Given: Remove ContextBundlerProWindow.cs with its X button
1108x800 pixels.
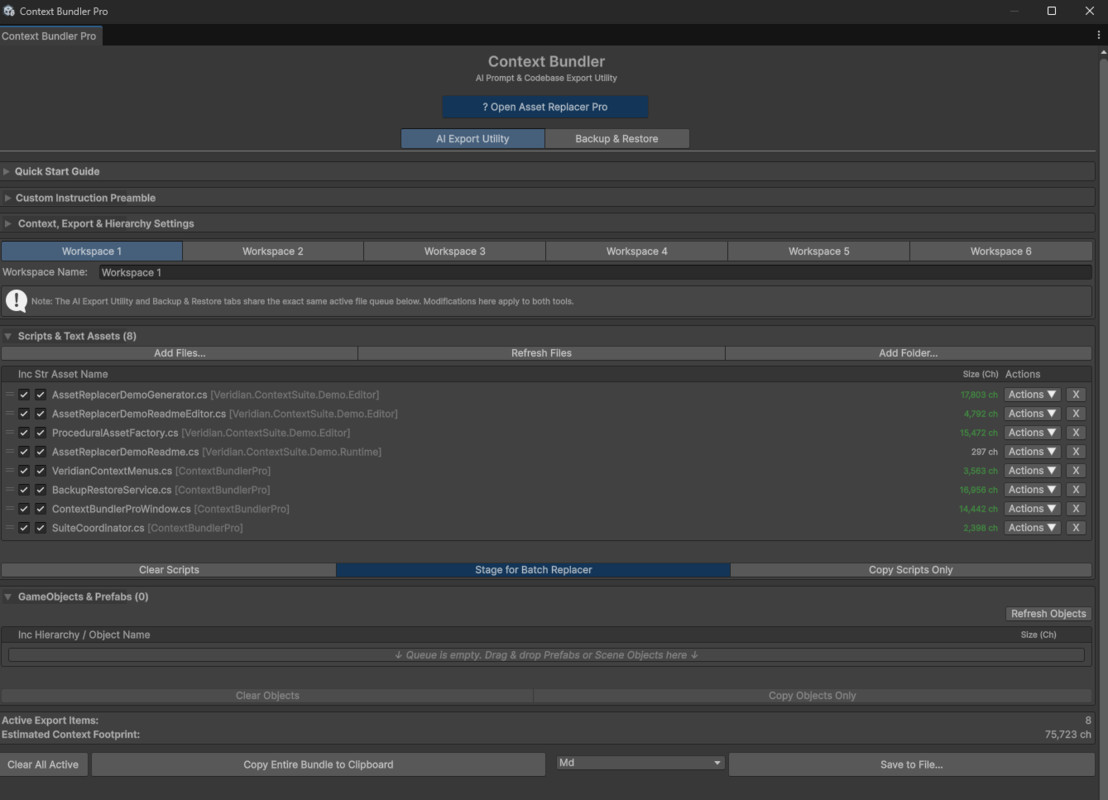Looking at the screenshot, I should point(1075,509).
